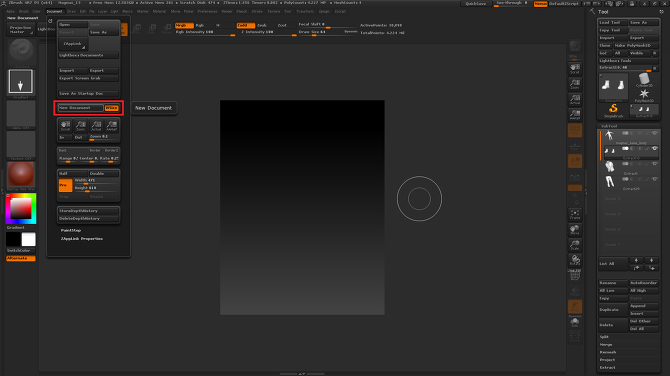Click Open in the Document panel
This screenshot has height=376, width=670.
click(x=73, y=25)
